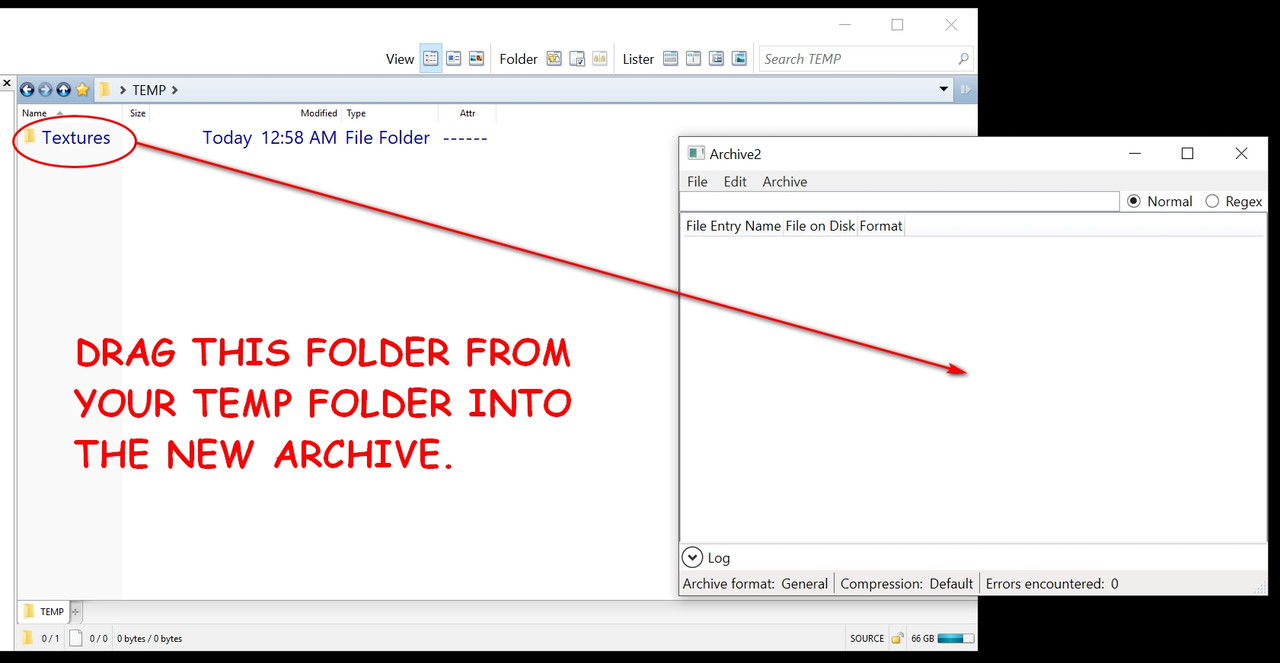The width and height of the screenshot is (1280, 663).
Task: Go back with the blue left arrow
Action: tap(27, 90)
